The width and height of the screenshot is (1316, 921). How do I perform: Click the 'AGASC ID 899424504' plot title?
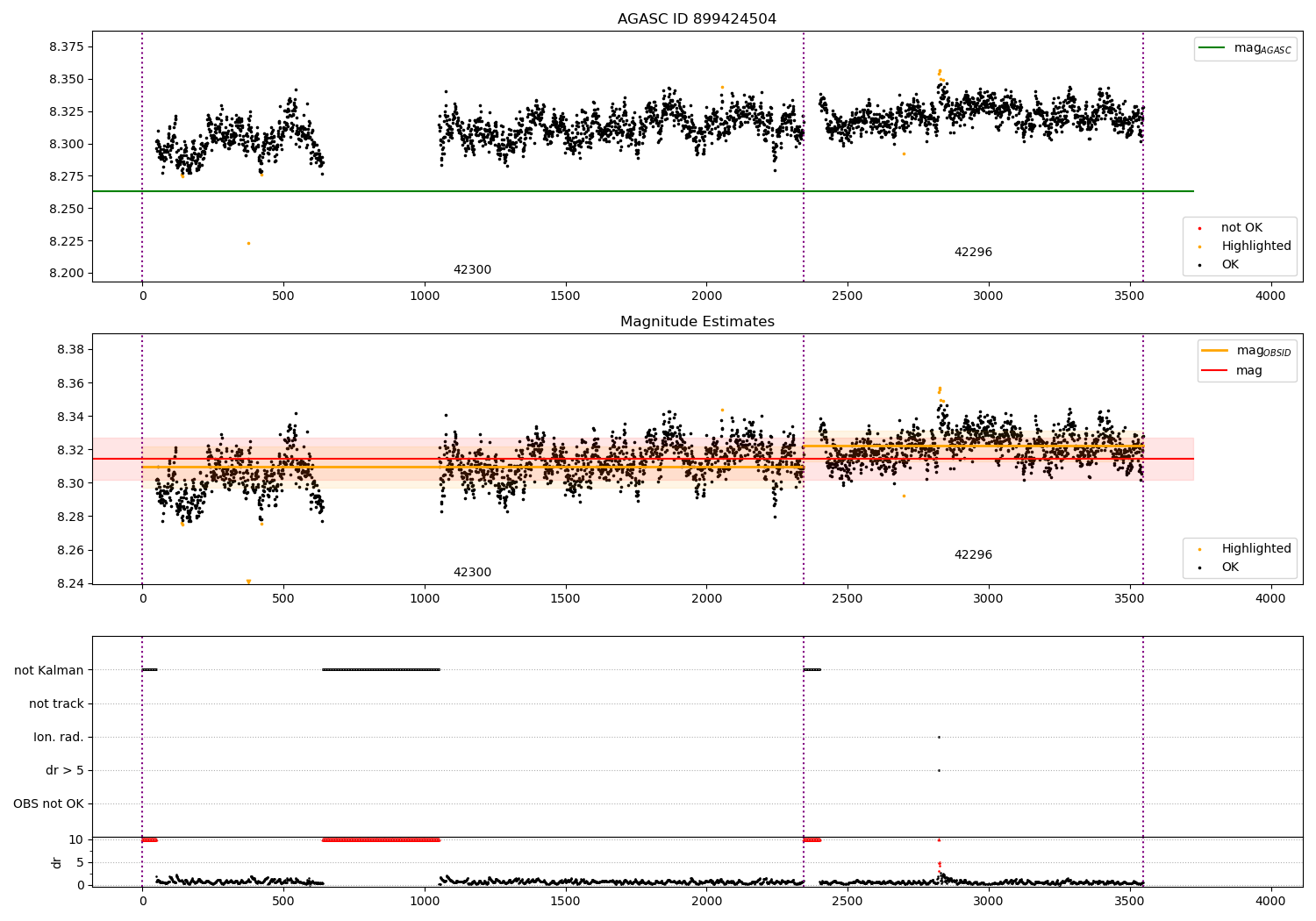pos(697,19)
